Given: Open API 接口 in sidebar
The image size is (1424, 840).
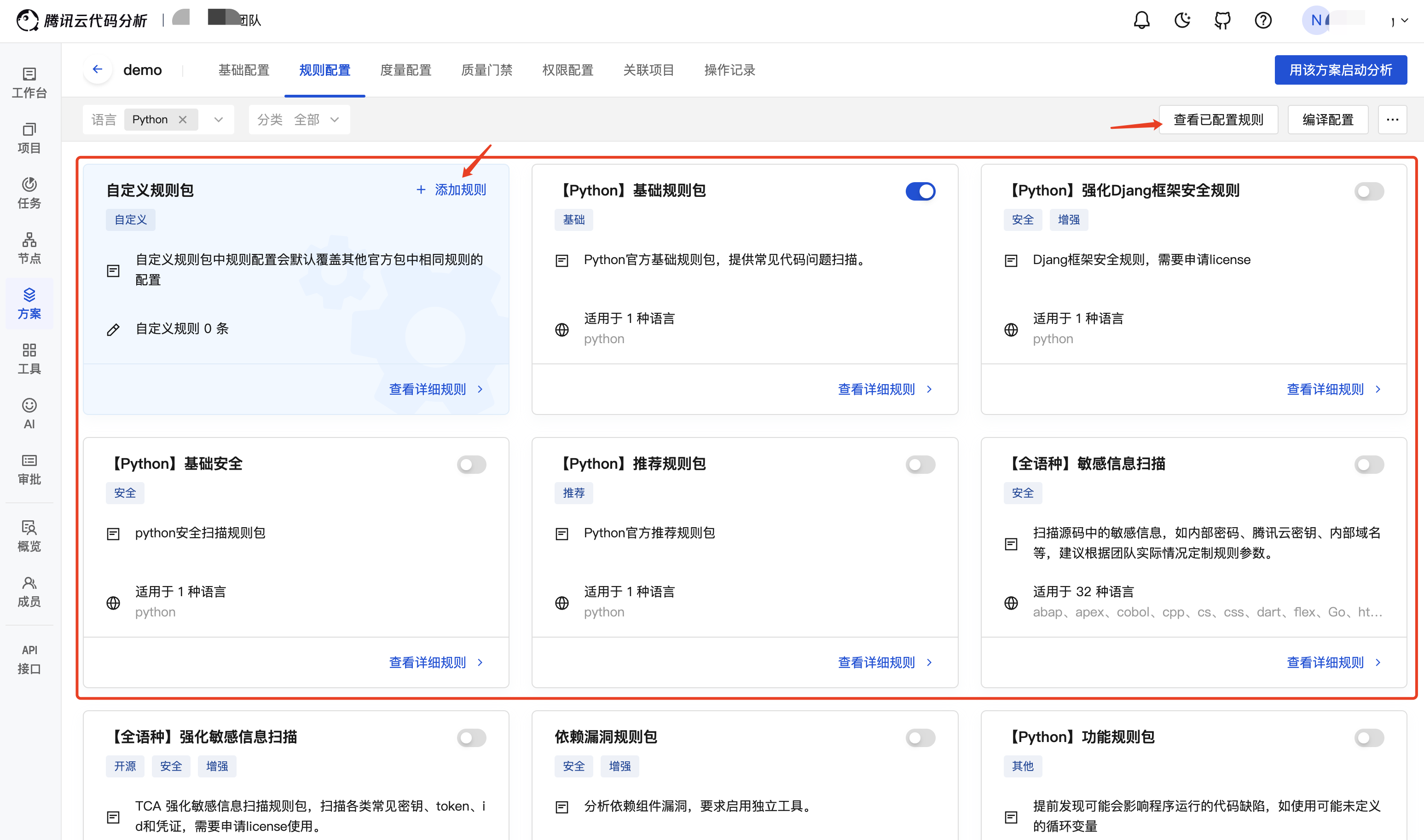Looking at the screenshot, I should [29, 659].
